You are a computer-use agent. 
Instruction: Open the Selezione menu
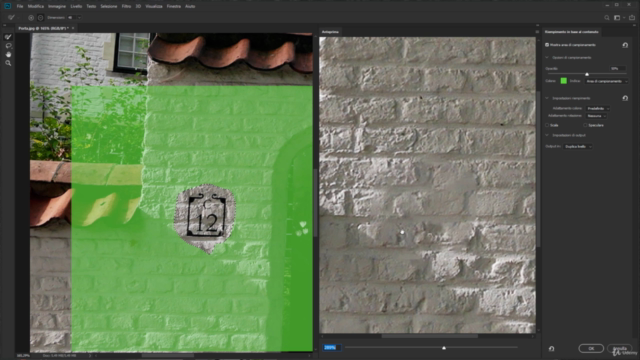pos(109,7)
